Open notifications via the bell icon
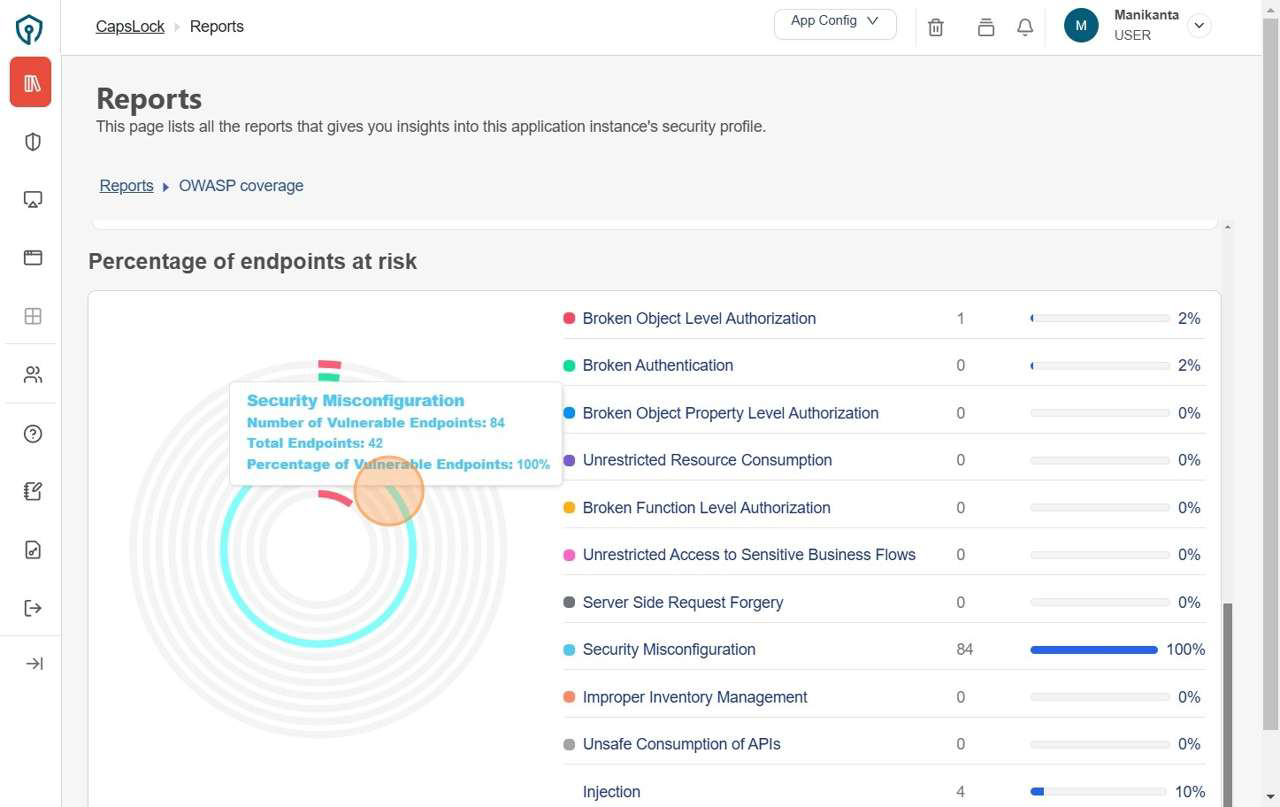1280x807 pixels. tap(1024, 27)
